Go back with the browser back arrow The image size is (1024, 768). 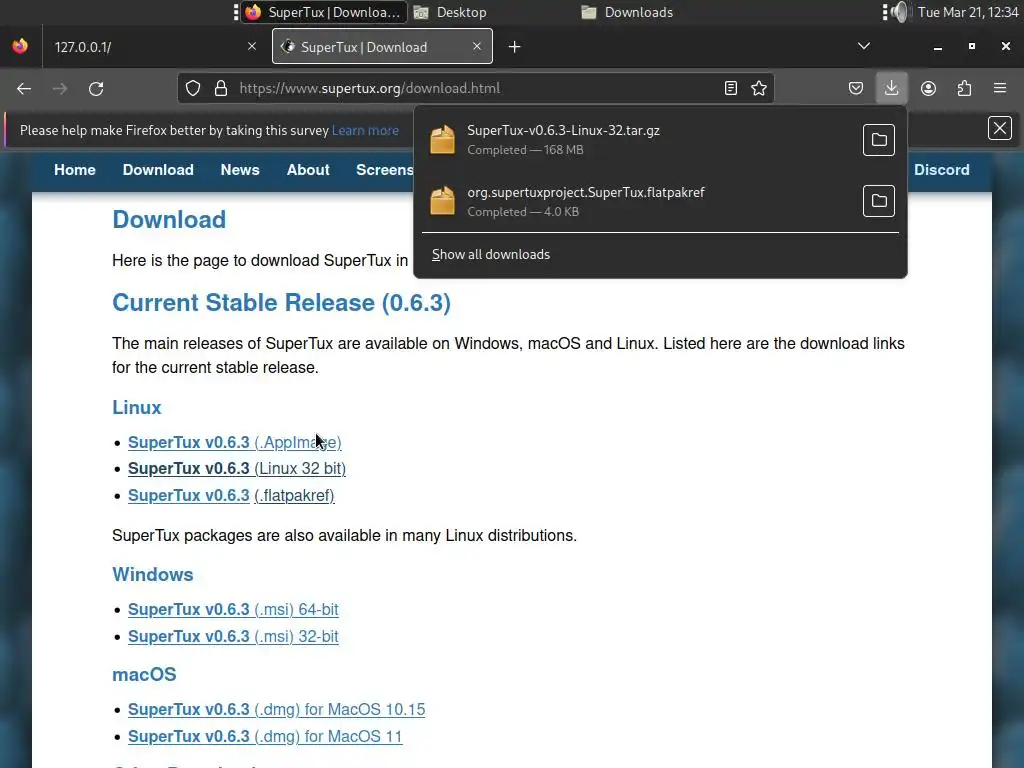(x=24, y=88)
